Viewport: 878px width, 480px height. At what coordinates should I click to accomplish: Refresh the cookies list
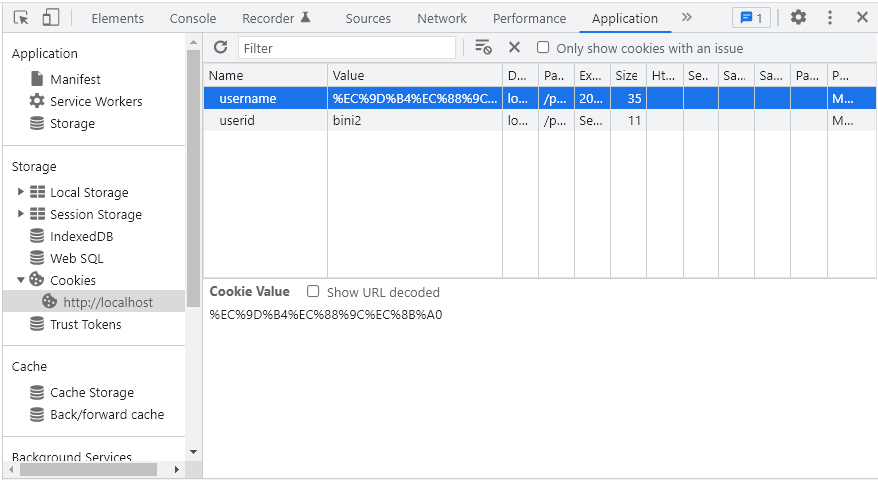coord(221,47)
